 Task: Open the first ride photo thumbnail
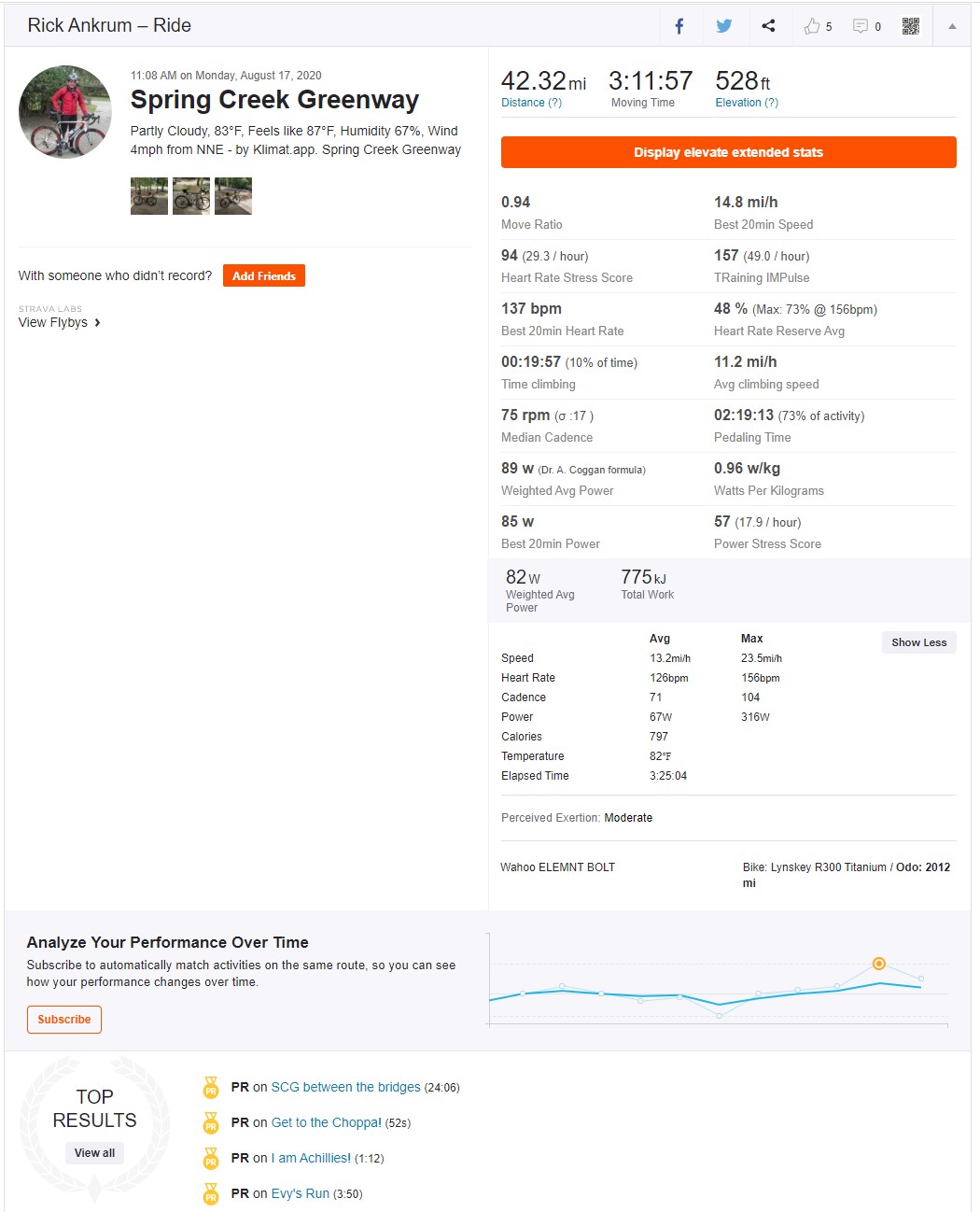149,196
